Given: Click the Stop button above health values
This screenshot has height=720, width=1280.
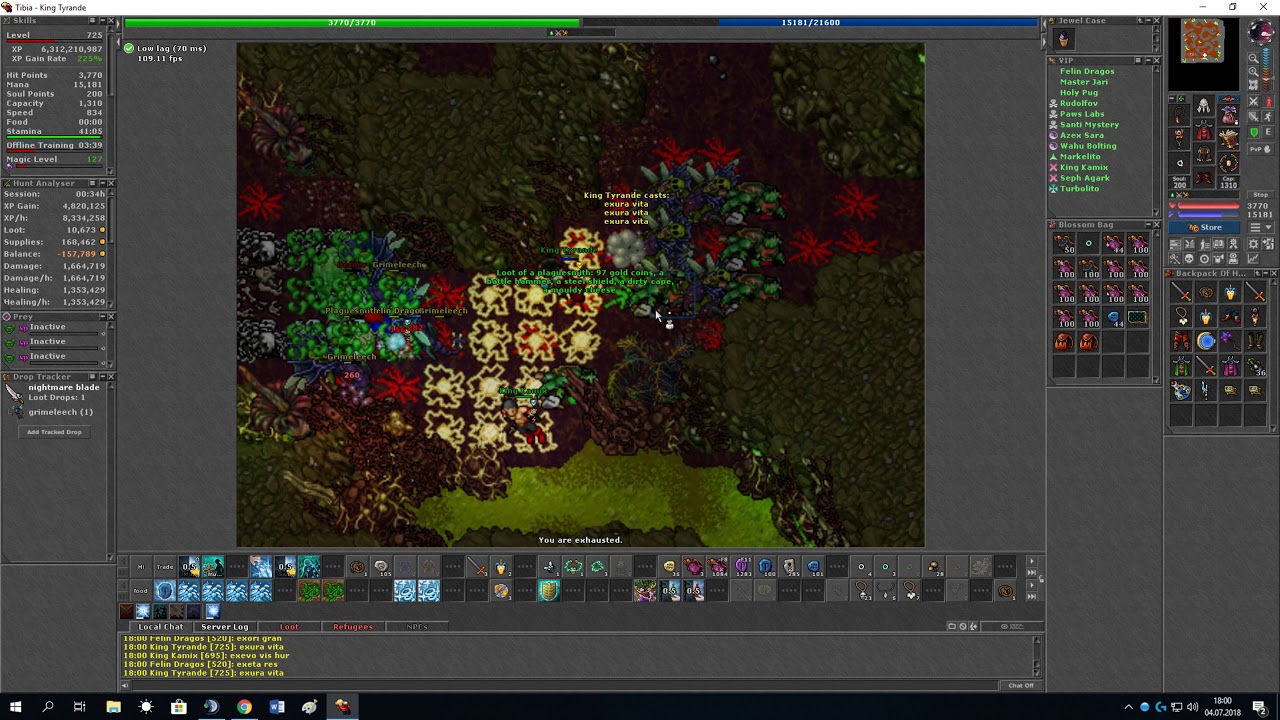Looking at the screenshot, I should tap(1260, 194).
